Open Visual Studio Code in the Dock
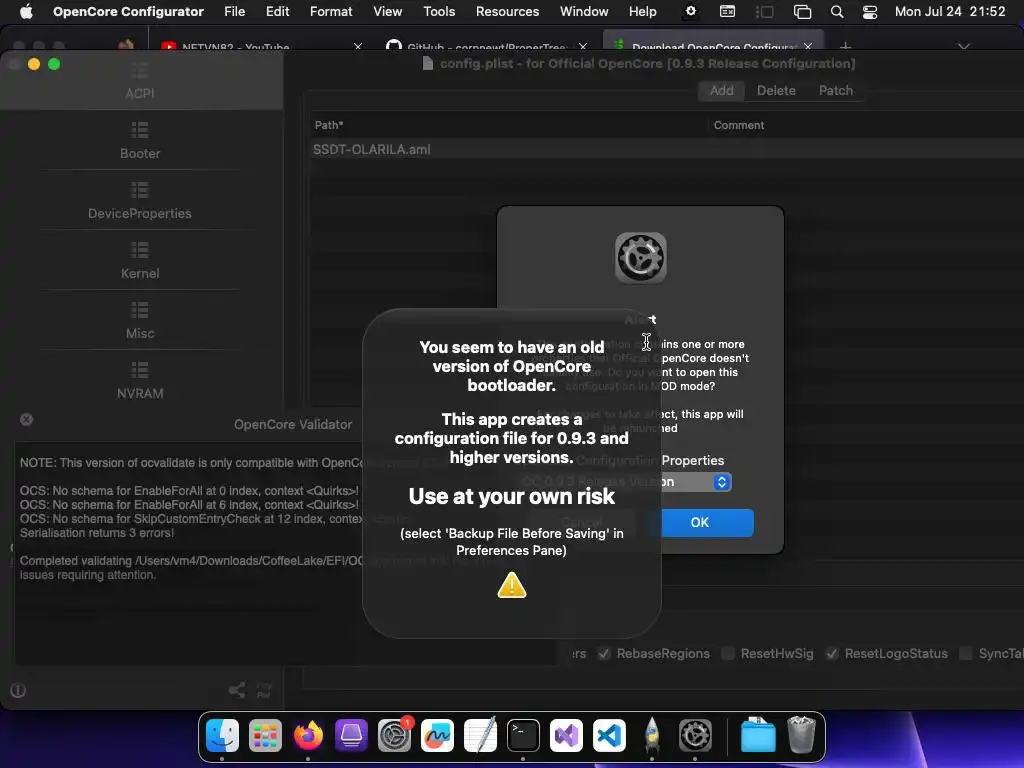This screenshot has height=768, width=1024. click(609, 735)
